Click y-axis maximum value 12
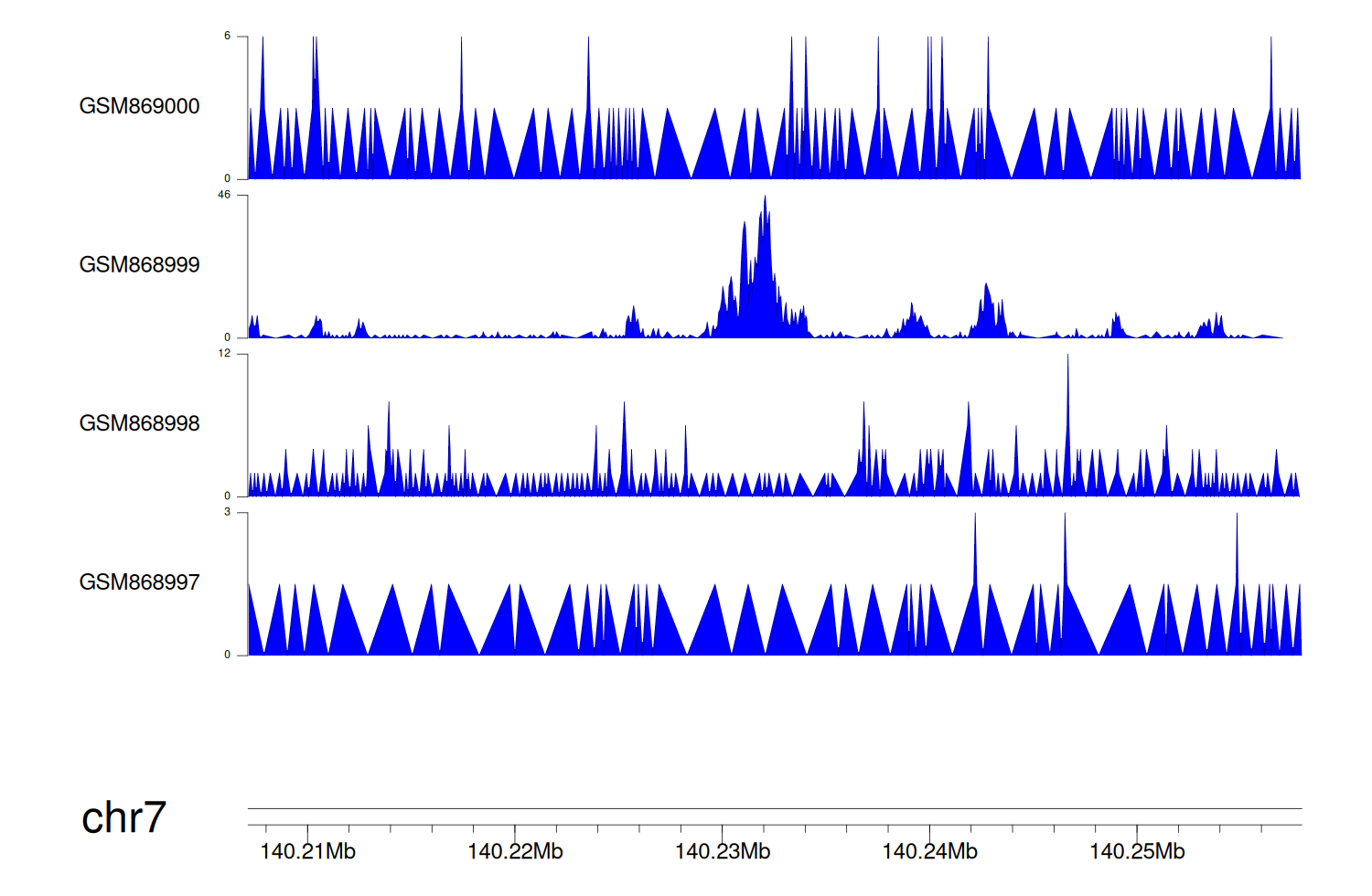1372x896 pixels. point(224,354)
